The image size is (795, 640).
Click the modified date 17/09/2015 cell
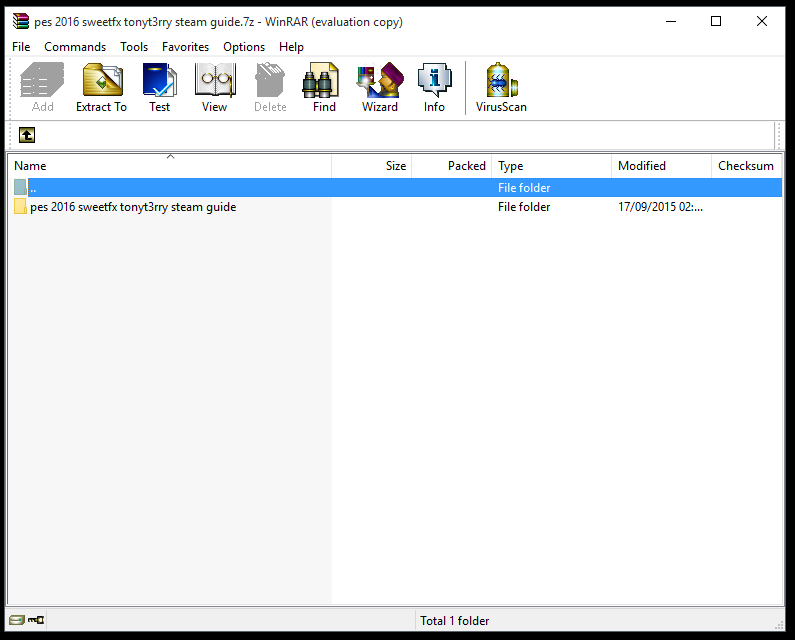click(660, 207)
